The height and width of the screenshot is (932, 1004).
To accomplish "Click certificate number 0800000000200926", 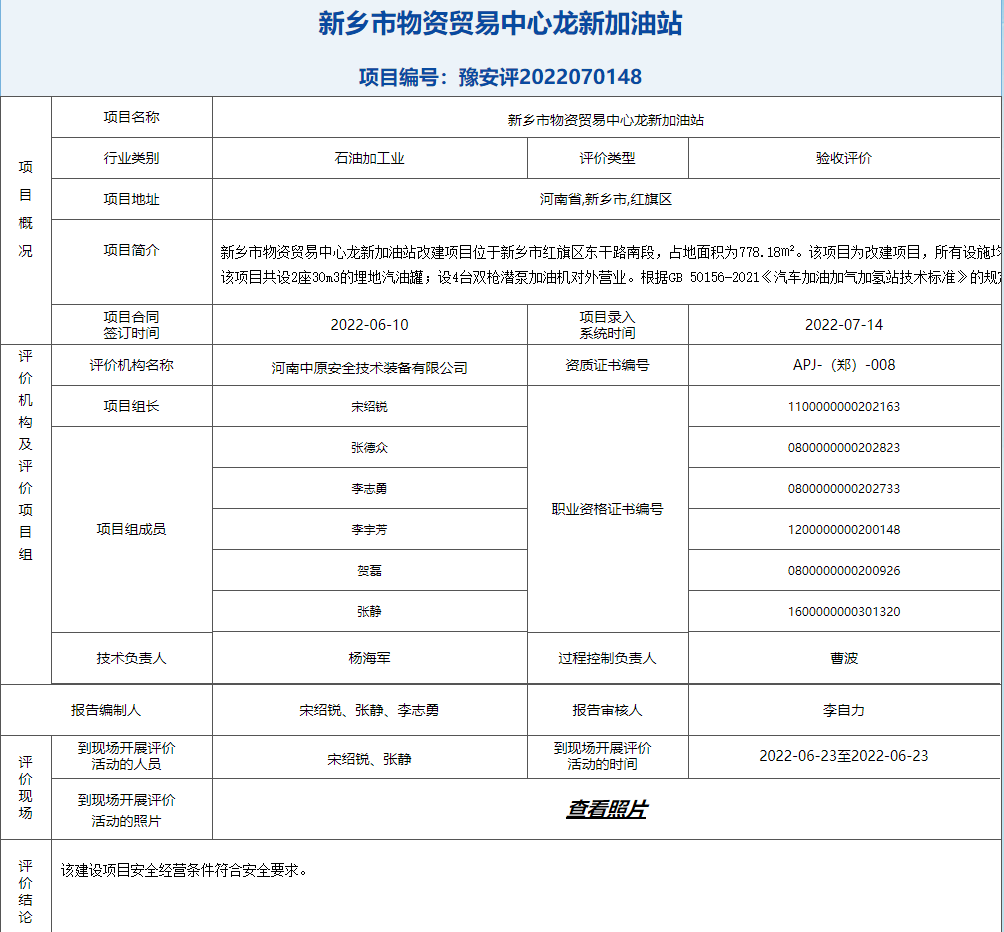I will [844, 570].
